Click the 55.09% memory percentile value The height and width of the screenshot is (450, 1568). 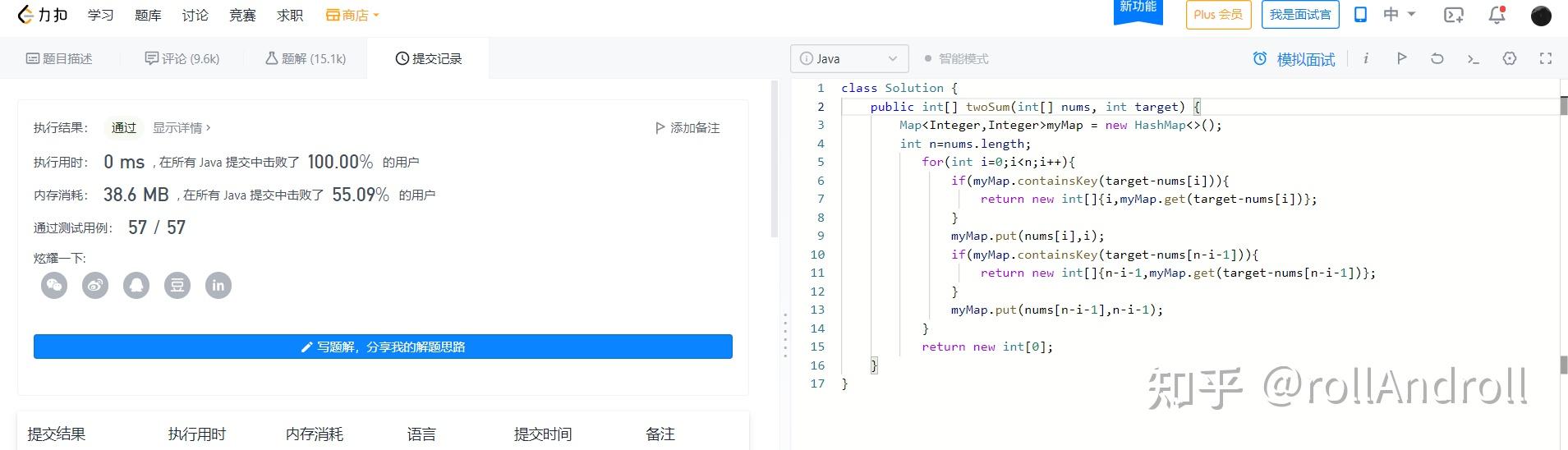point(361,195)
